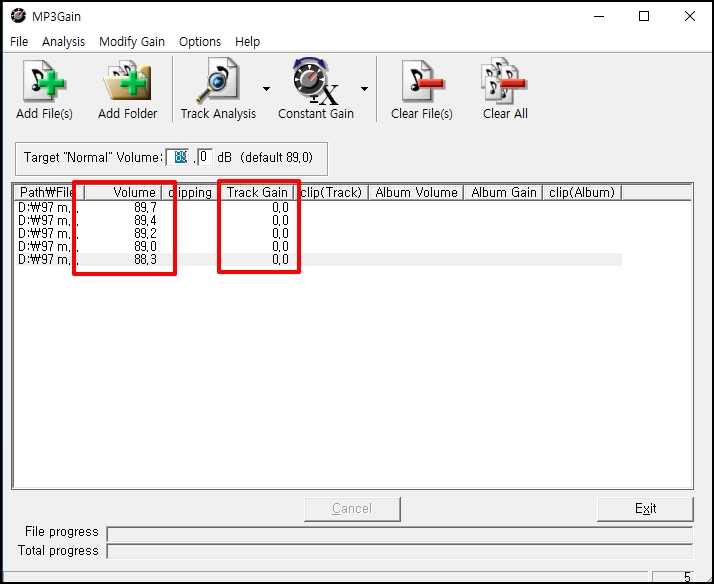The height and width of the screenshot is (584, 714).
Task: Open the Options menu
Action: [199, 41]
